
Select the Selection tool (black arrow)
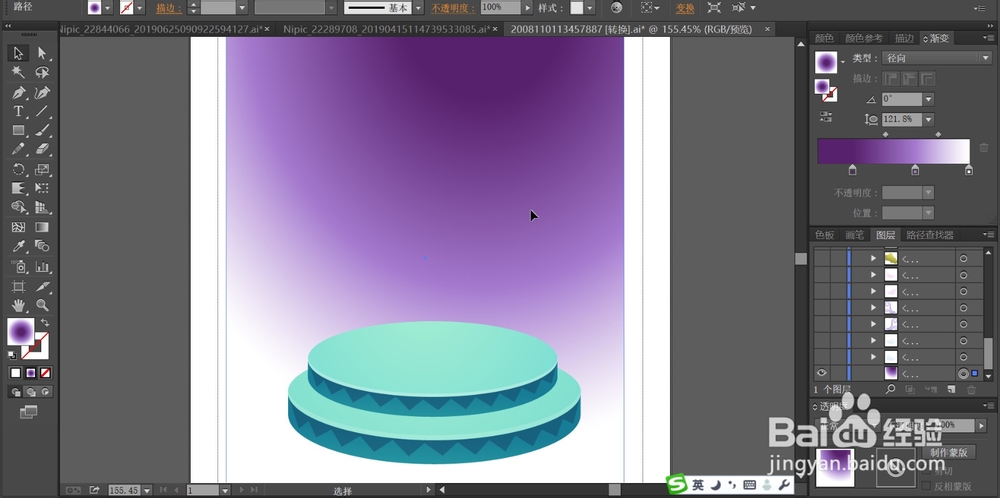pyautogui.click(x=18, y=53)
